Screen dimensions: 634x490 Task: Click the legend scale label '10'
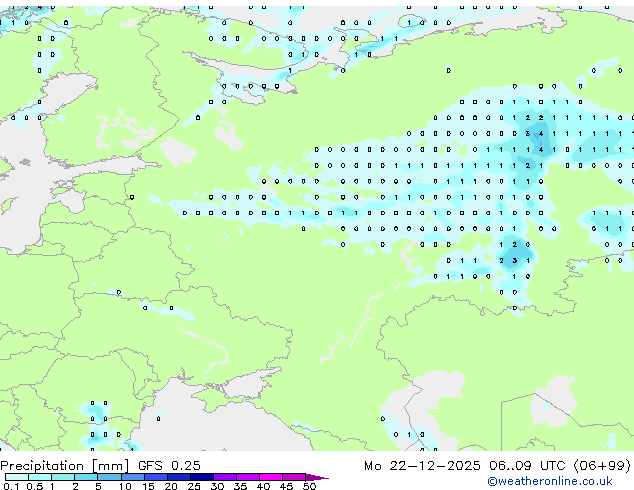point(125,486)
